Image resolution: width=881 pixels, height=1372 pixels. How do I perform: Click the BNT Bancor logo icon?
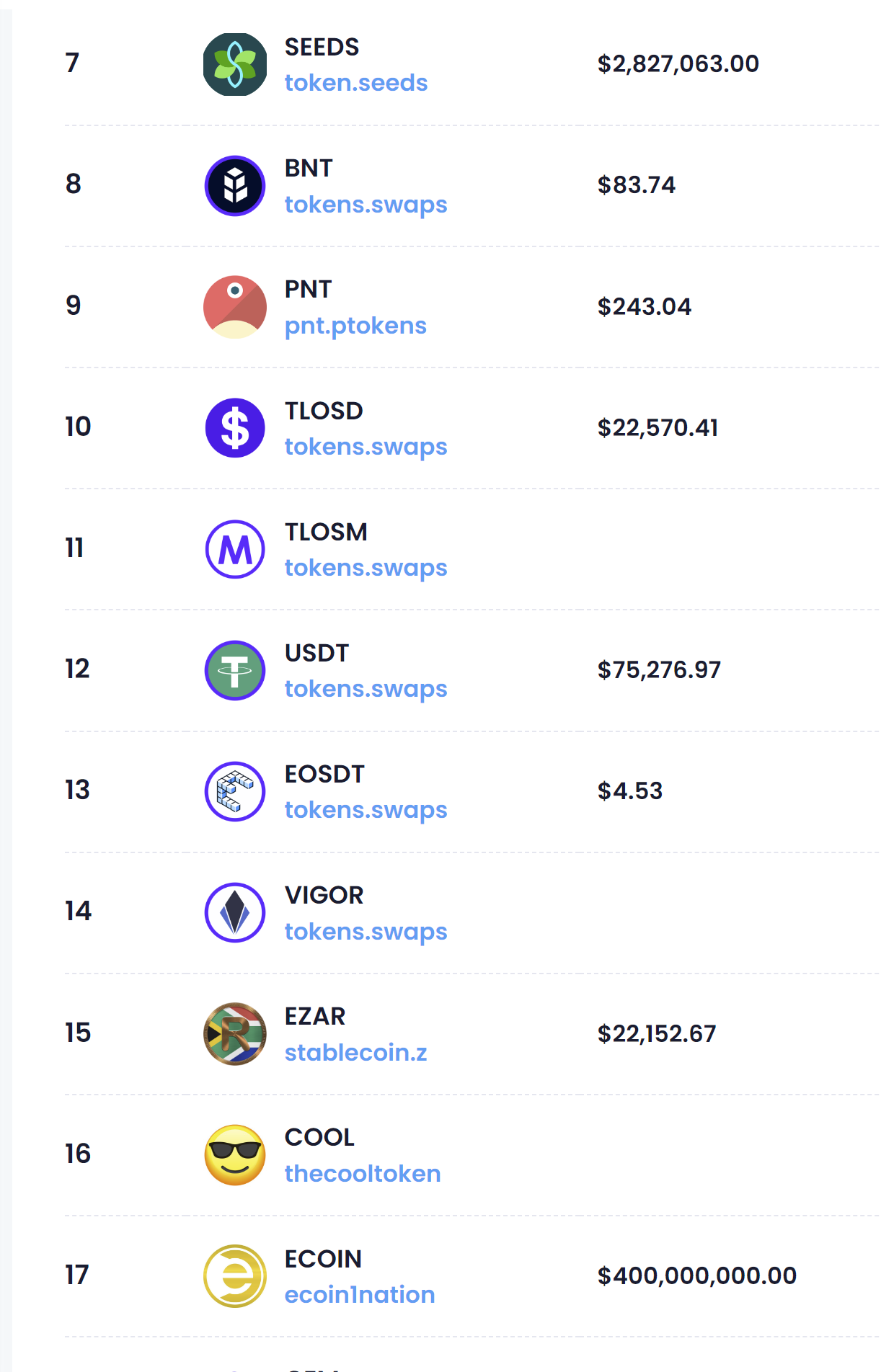(x=235, y=186)
